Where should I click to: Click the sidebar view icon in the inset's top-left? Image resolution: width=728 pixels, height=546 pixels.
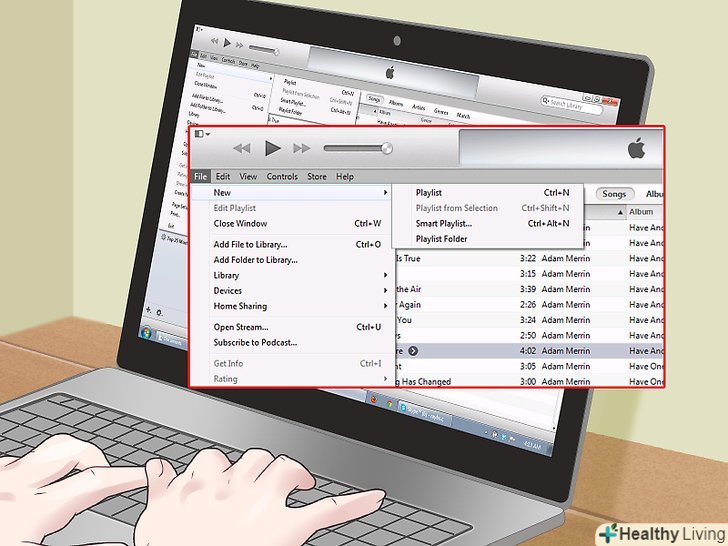click(x=199, y=134)
